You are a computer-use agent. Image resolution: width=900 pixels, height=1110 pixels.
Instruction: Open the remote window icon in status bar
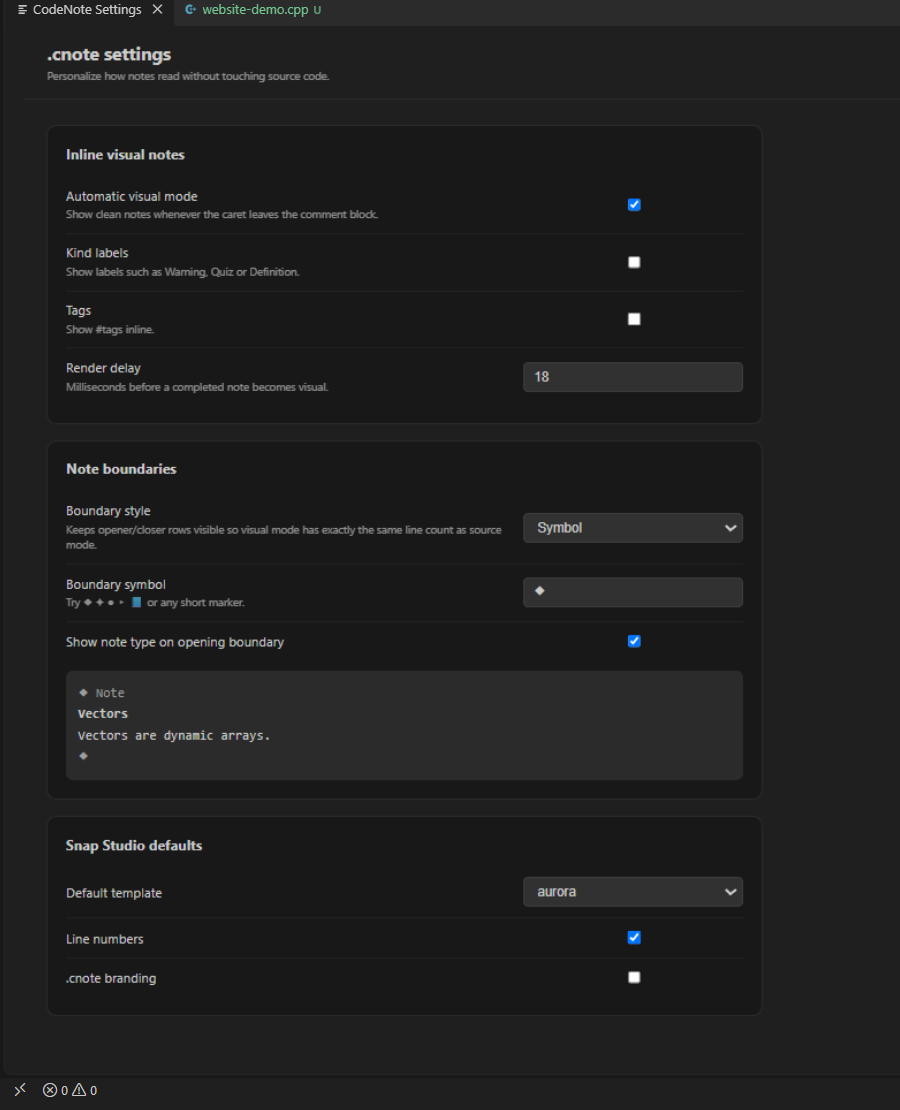click(x=20, y=1089)
